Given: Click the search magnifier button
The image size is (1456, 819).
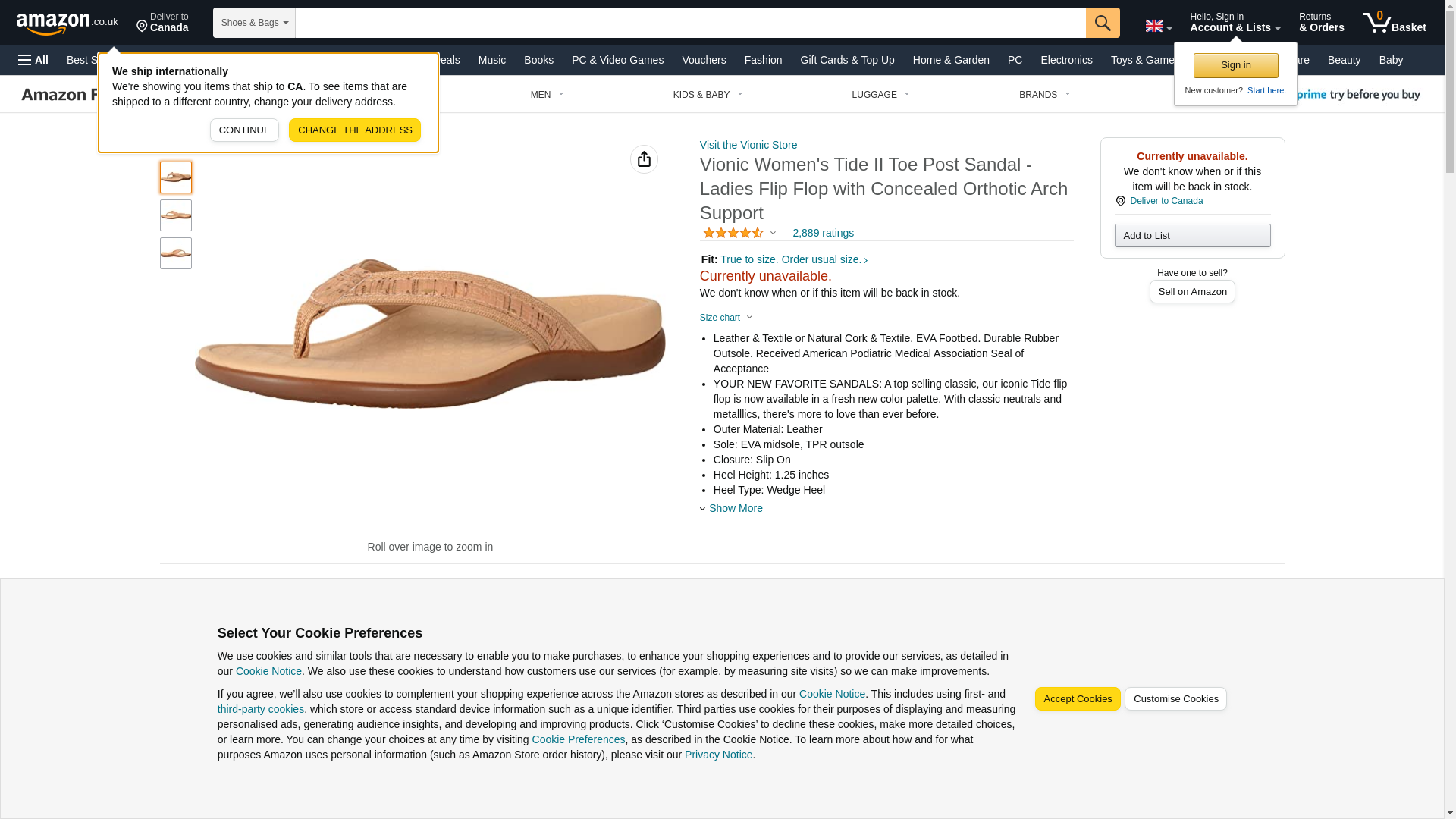Looking at the screenshot, I should tap(1103, 23).
